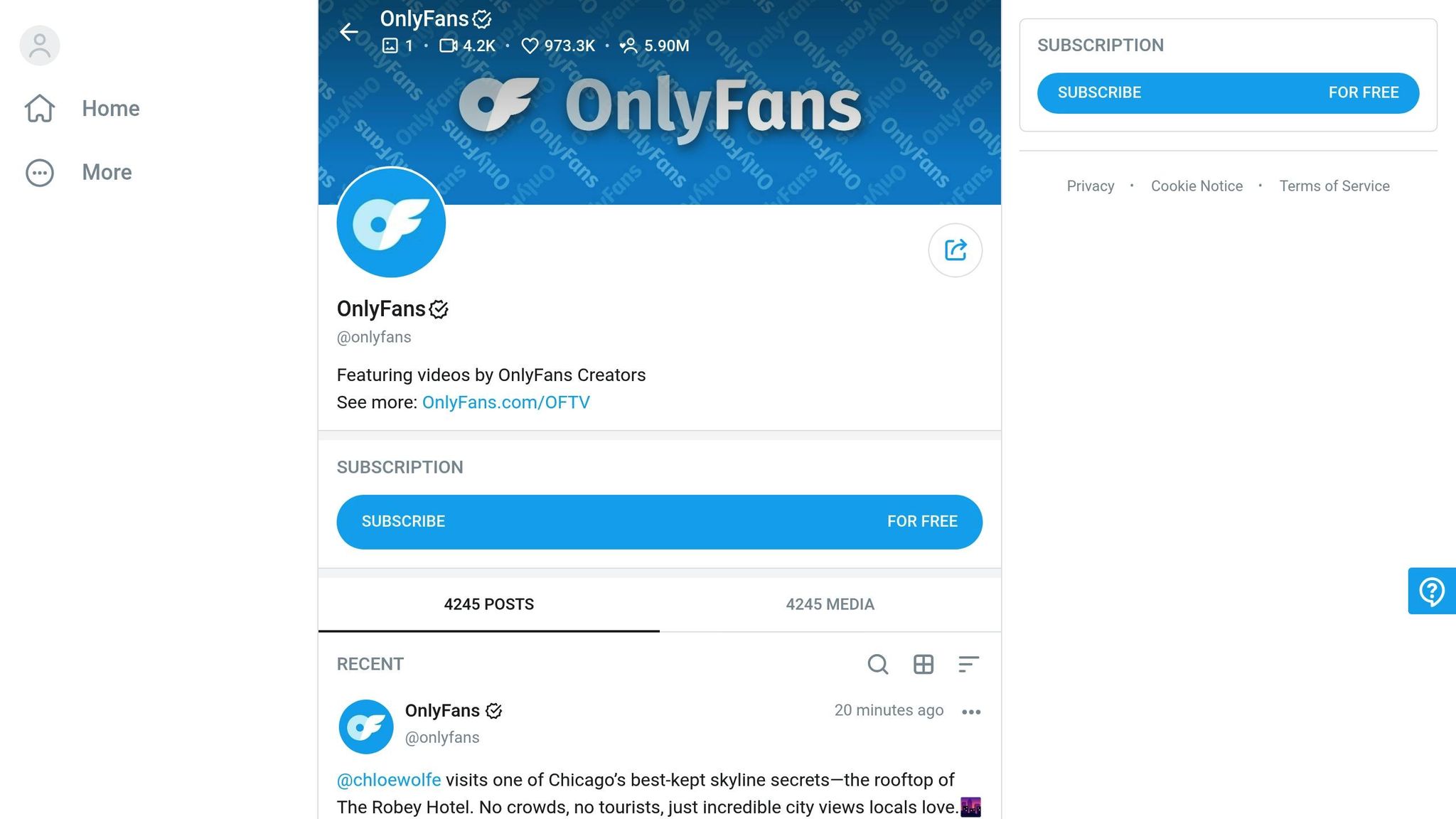Open the help question-mark widget
This screenshot has height=819, width=1456.
click(1431, 591)
